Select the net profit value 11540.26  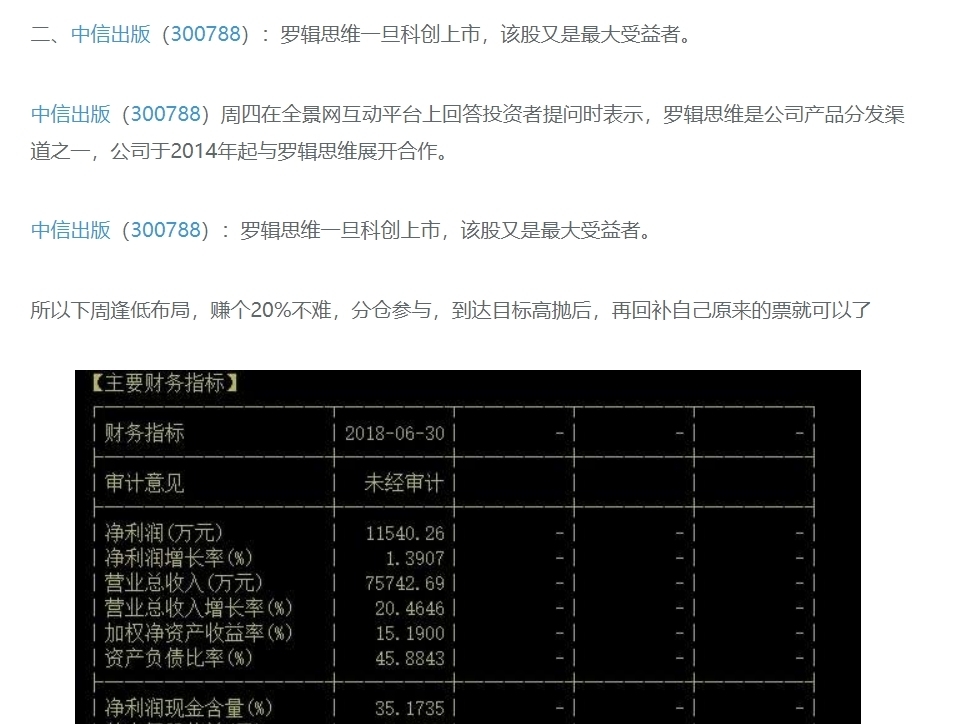pos(405,533)
